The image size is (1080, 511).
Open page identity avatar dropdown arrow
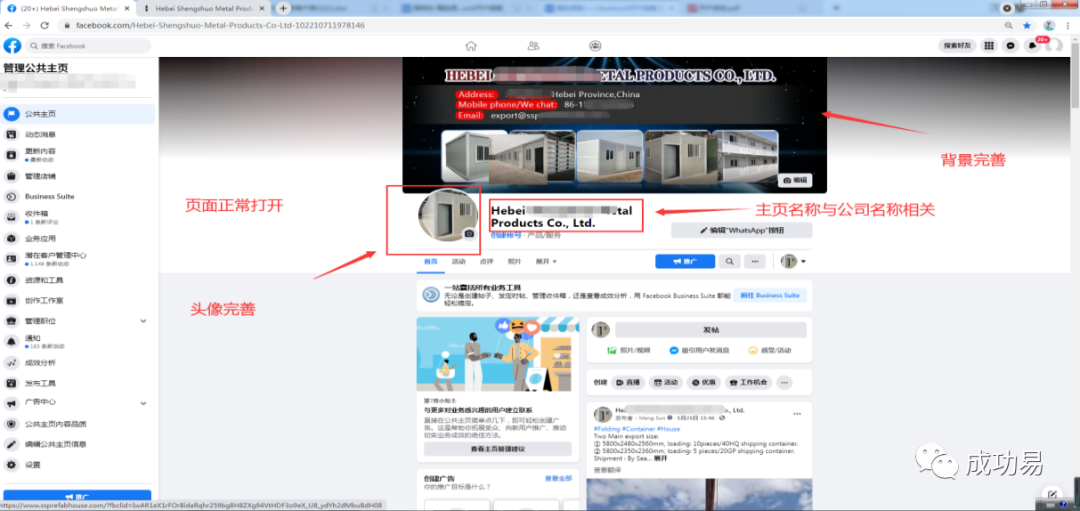point(802,262)
